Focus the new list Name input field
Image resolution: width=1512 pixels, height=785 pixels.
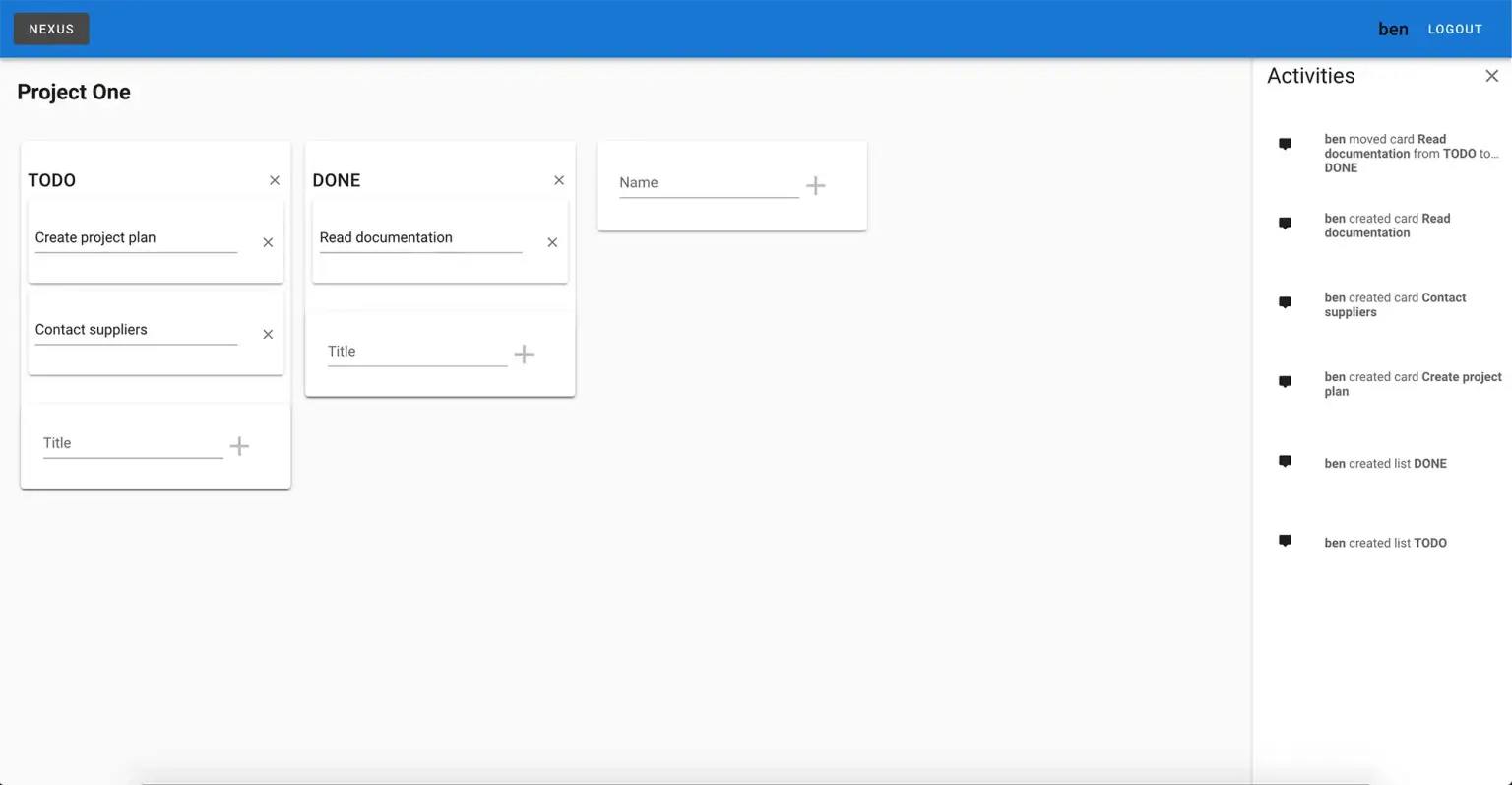(x=708, y=183)
